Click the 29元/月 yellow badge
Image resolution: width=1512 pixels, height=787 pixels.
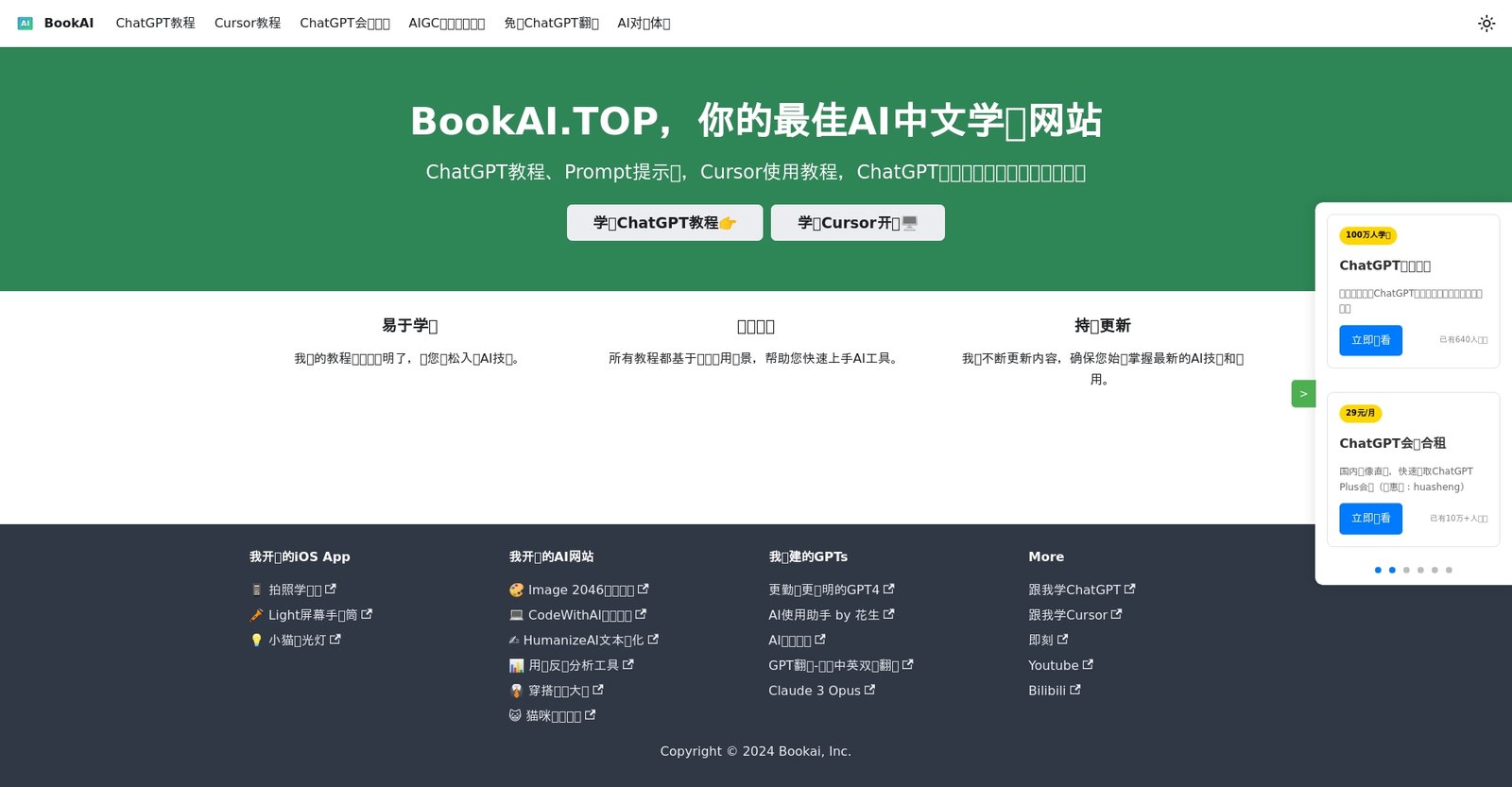point(1360,413)
